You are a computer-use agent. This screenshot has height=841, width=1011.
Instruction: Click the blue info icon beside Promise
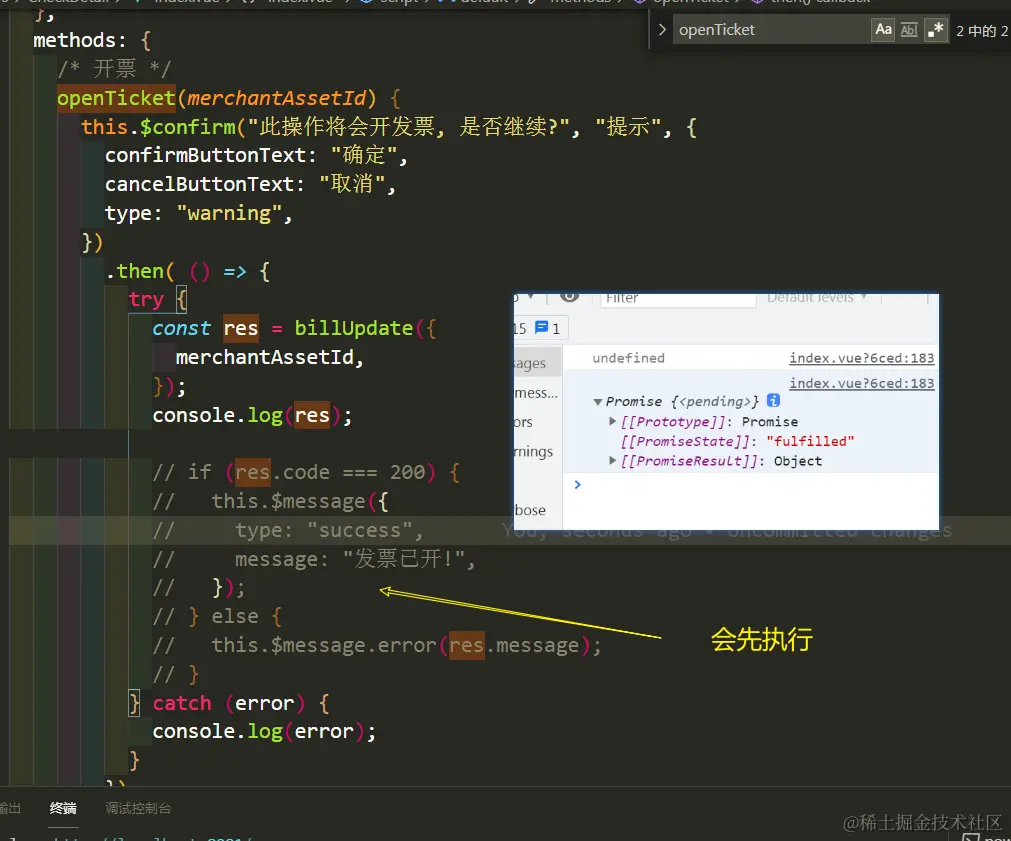click(773, 401)
